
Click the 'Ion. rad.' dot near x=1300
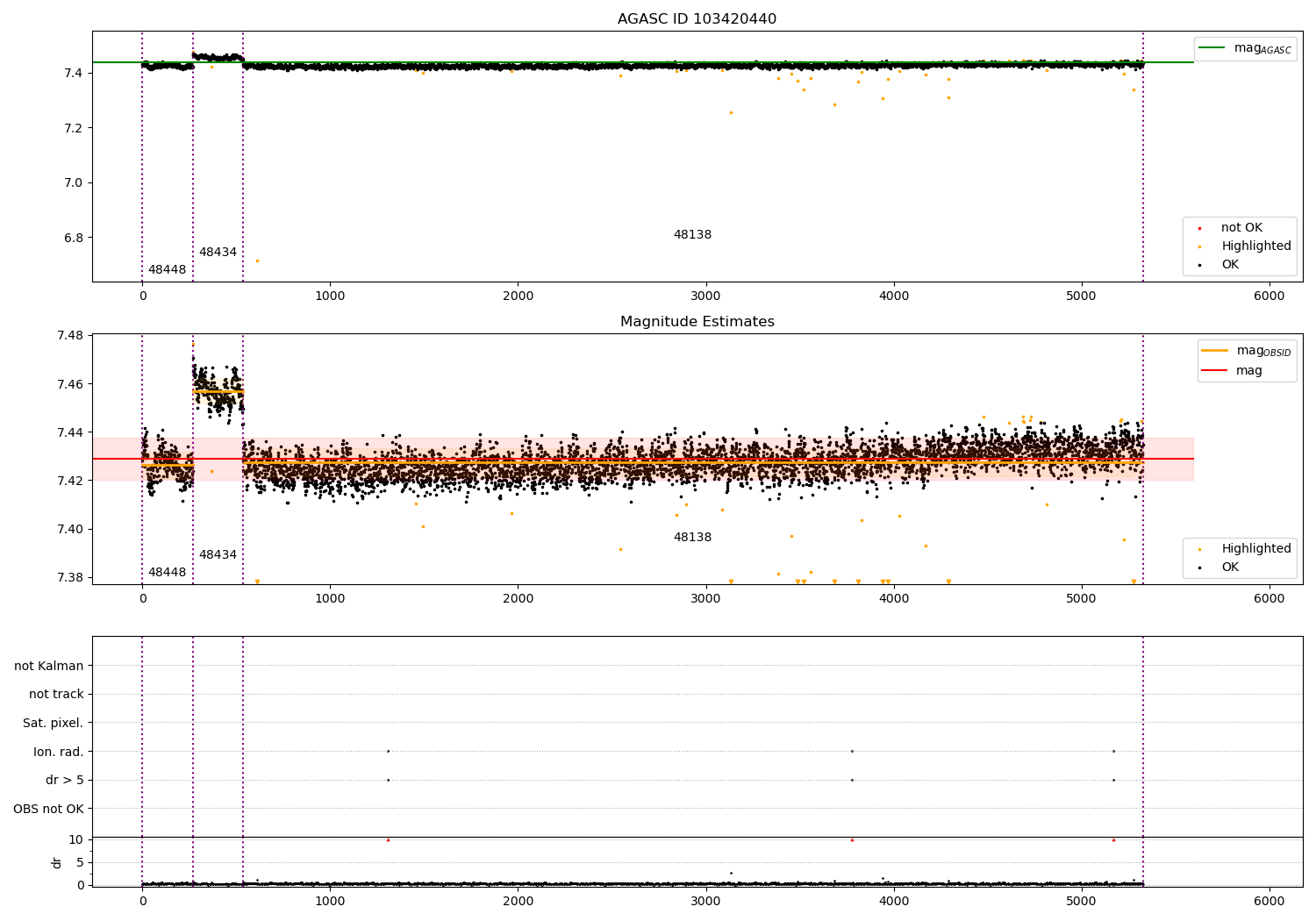[x=388, y=751]
